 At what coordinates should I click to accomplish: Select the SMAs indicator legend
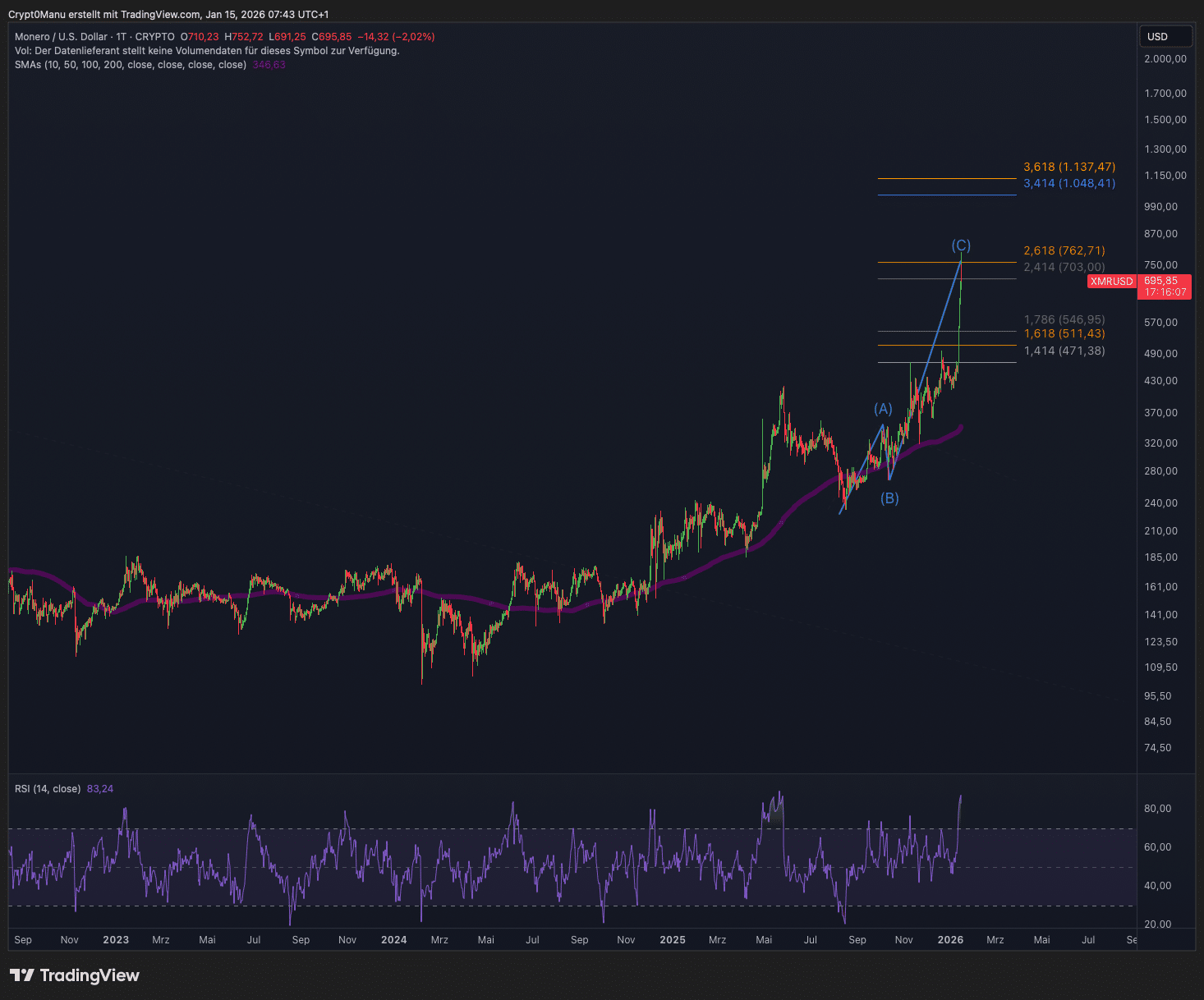pos(130,65)
